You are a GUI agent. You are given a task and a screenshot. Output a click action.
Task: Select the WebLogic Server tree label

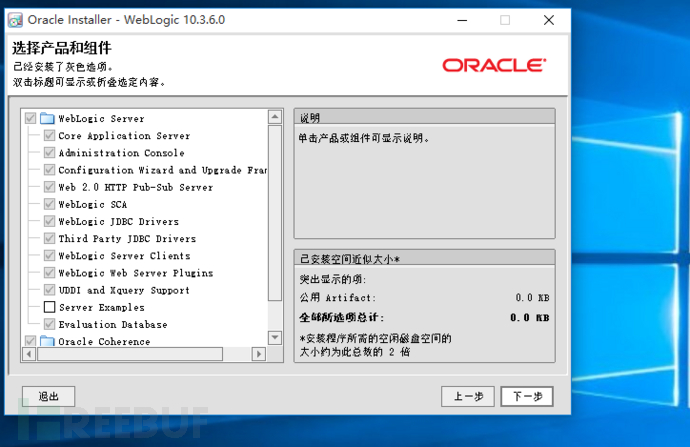pos(101,119)
